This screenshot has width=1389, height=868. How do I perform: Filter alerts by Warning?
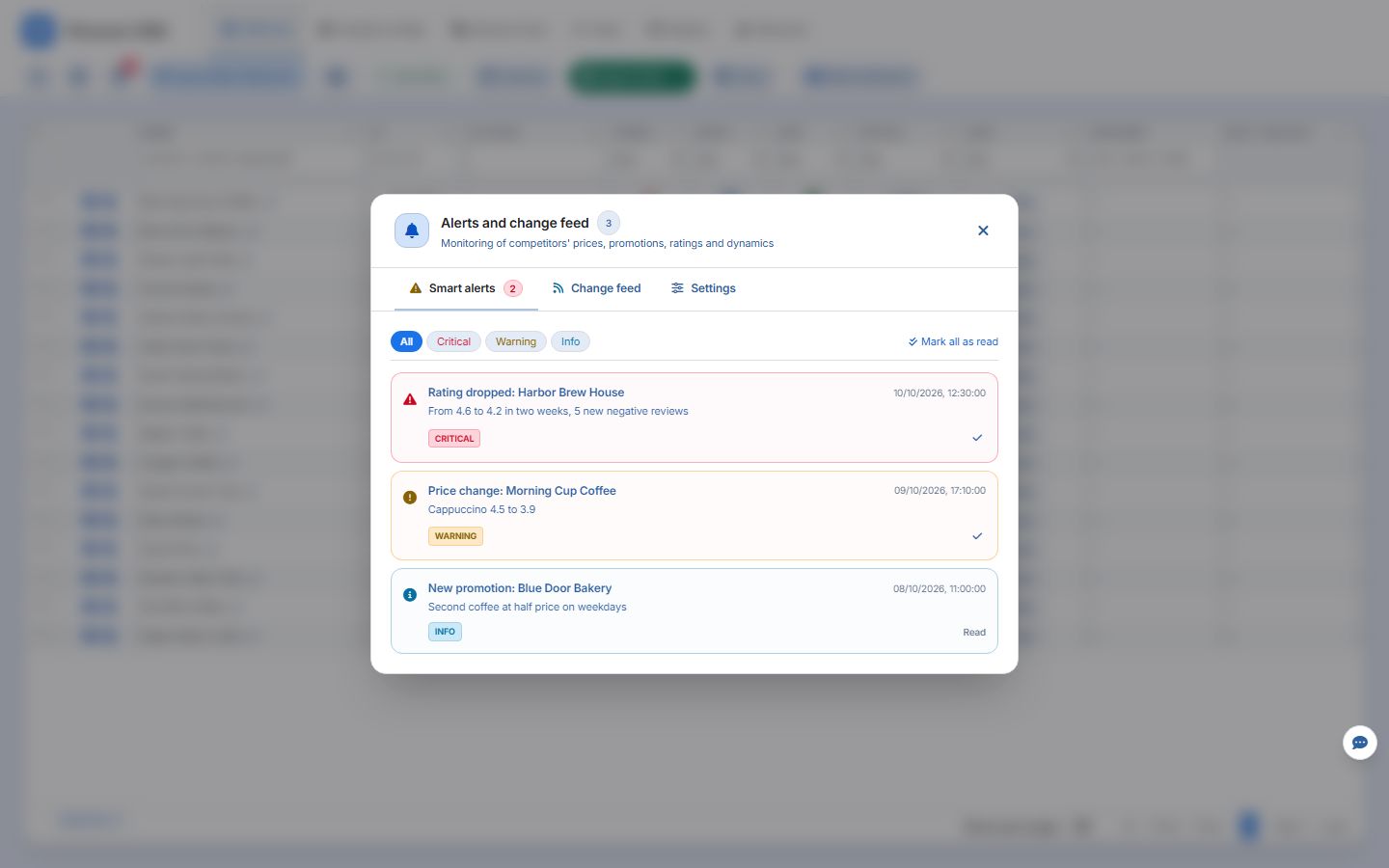(x=516, y=341)
